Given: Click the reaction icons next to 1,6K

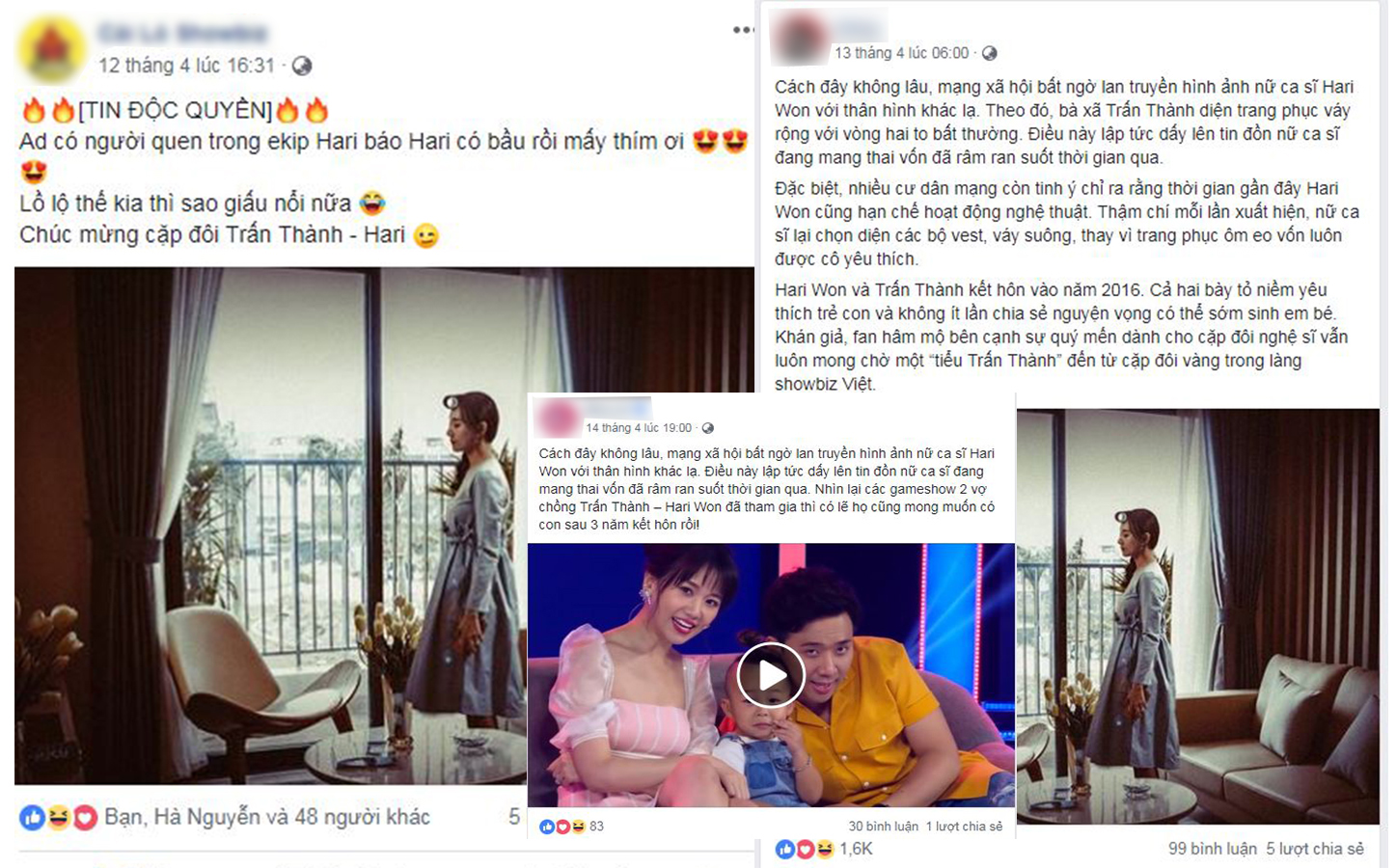Looking at the screenshot, I should 805,849.
